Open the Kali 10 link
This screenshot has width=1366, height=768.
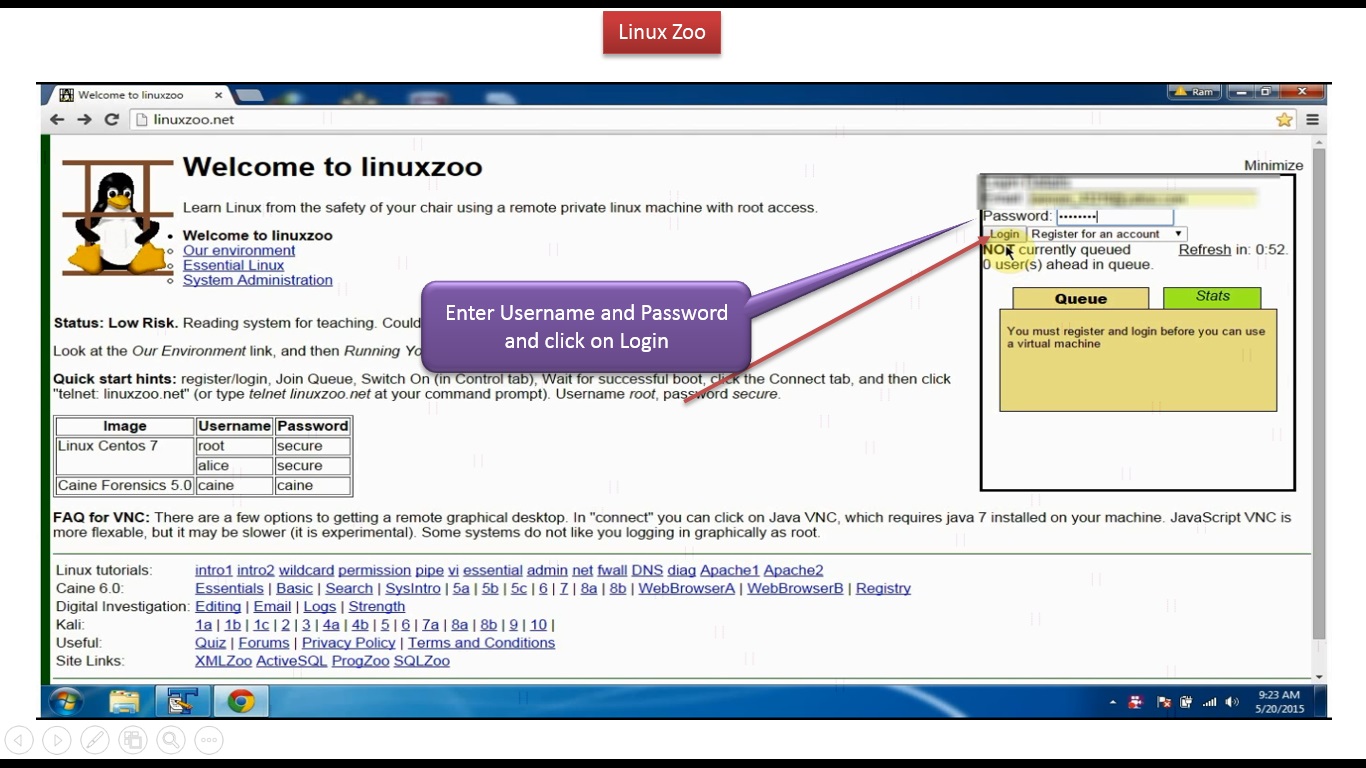coord(538,625)
